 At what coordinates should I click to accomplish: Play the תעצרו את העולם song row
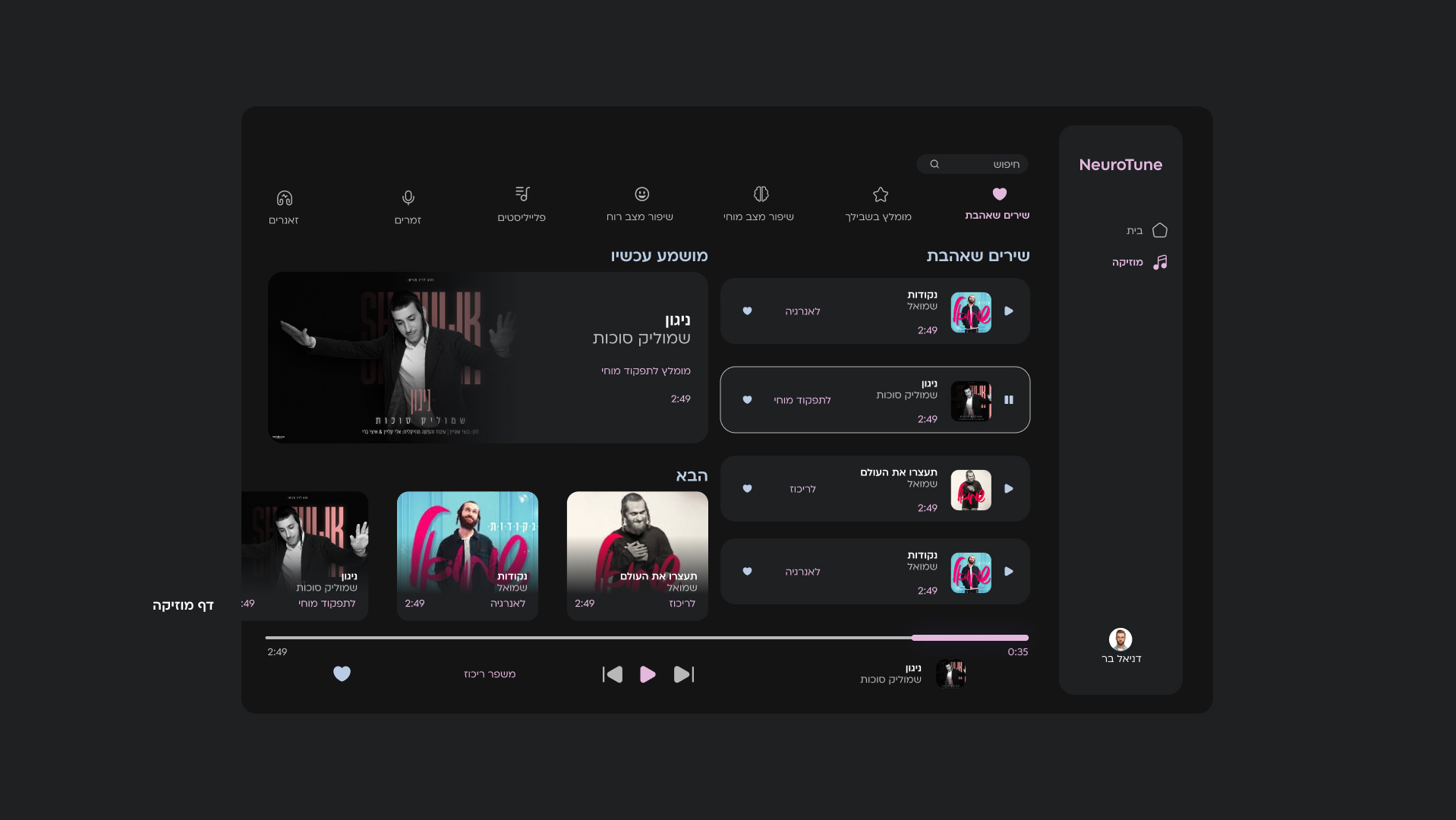point(1009,488)
